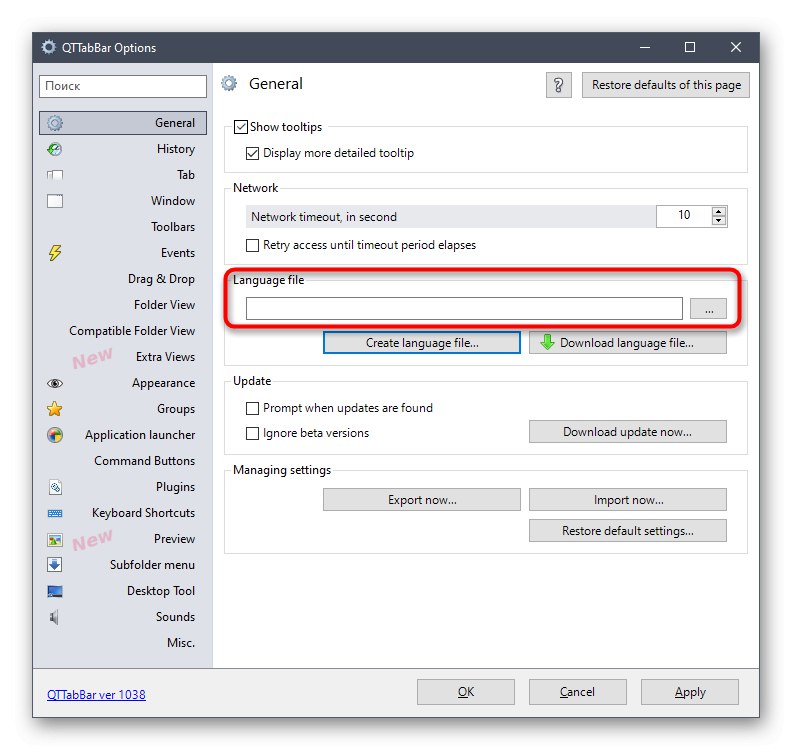Image resolution: width=792 pixels, height=750 pixels.
Task: Decrease network timeout with down arrow
Action: [x=719, y=221]
